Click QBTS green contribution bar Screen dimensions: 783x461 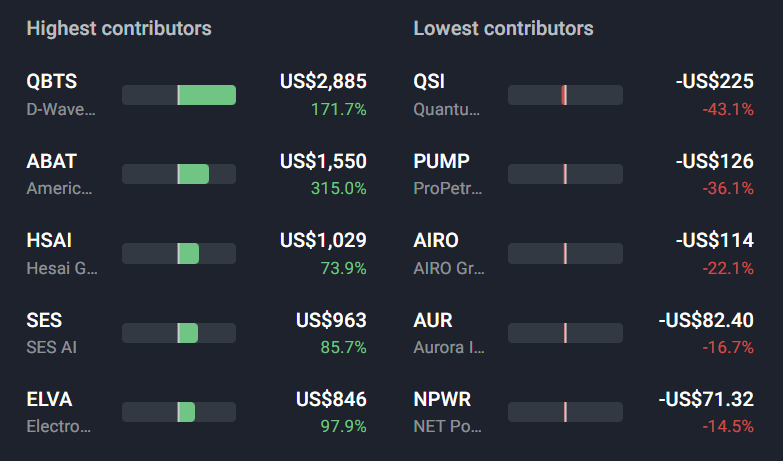tap(207, 95)
